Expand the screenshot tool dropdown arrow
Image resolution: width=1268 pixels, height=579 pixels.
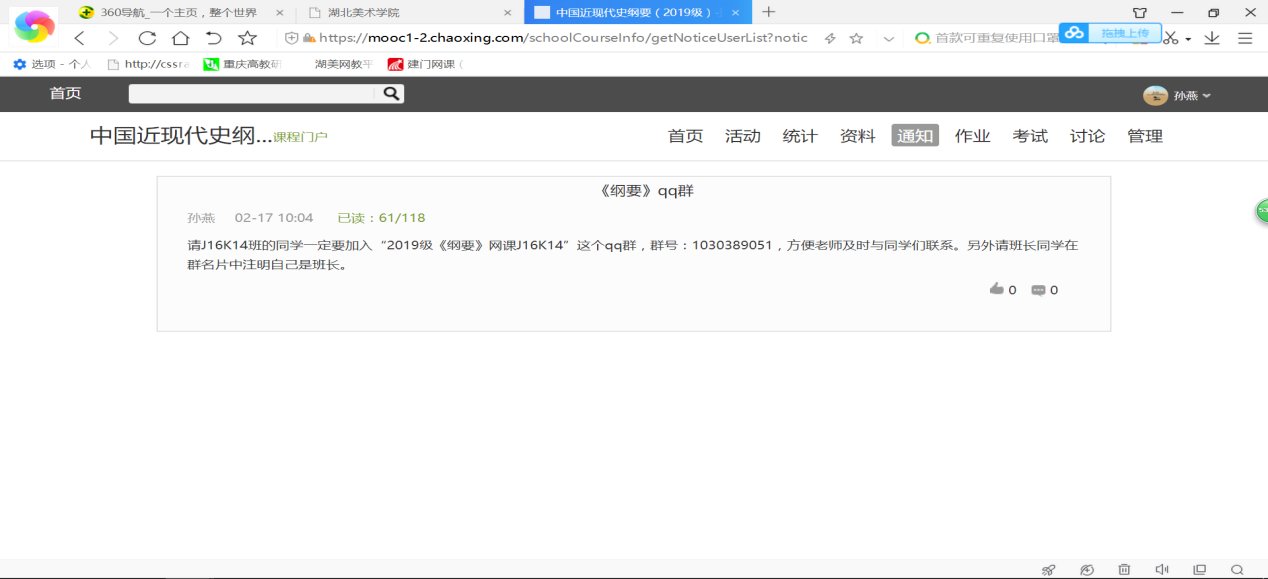[x=1188, y=40]
